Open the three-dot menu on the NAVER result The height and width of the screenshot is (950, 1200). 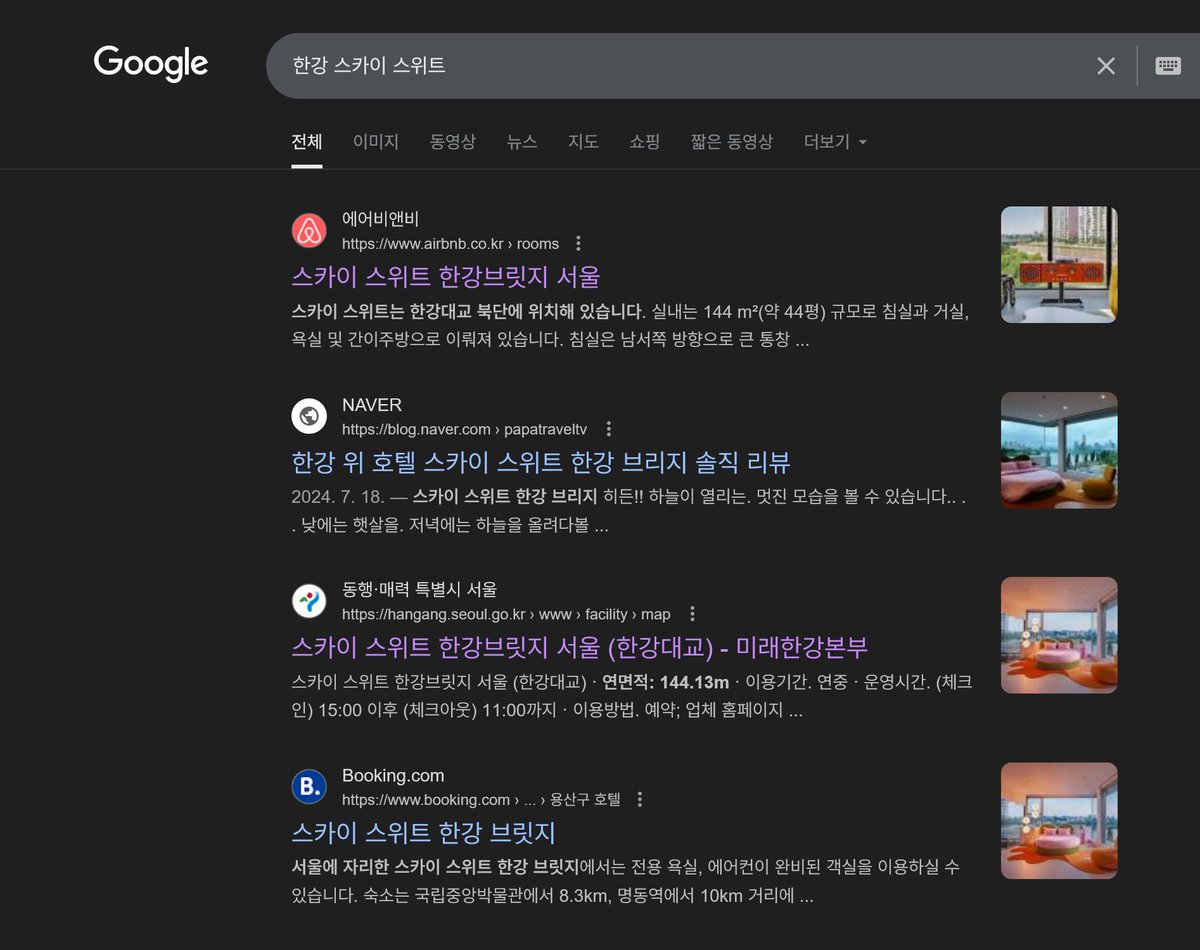[608, 428]
